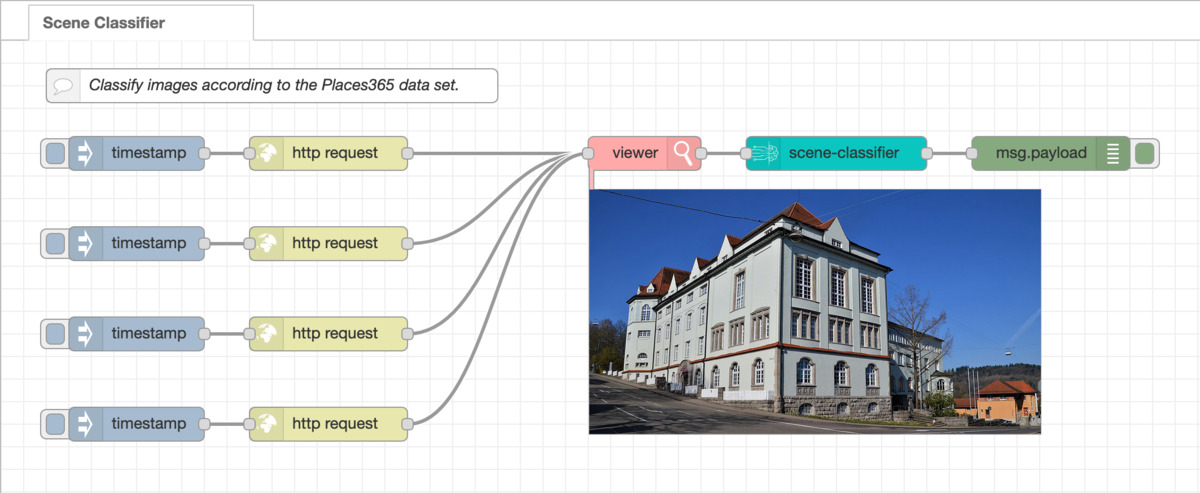Select the bottom http request node label
Image resolution: width=1200 pixels, height=493 pixels.
[335, 423]
